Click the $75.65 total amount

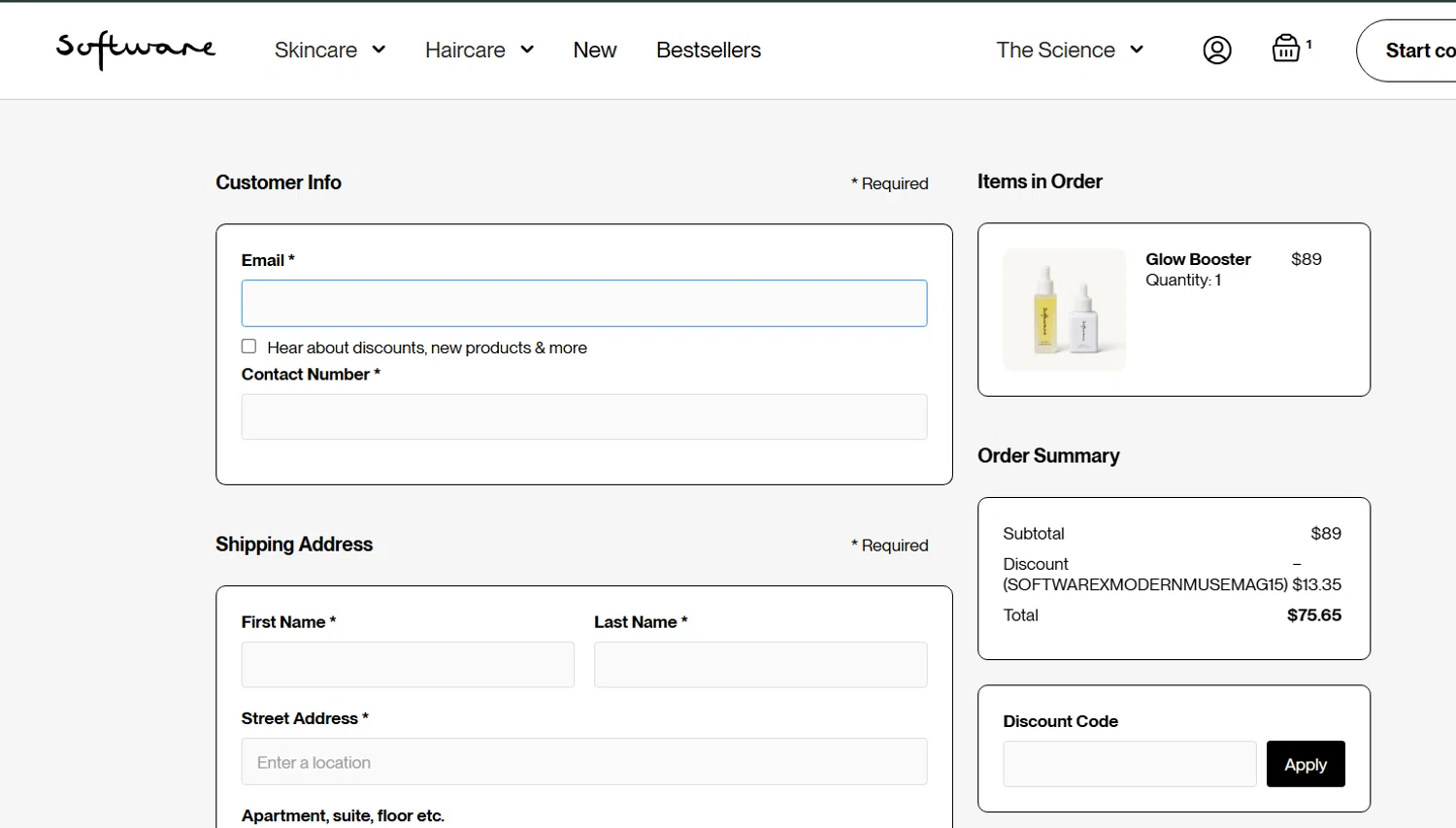[1314, 615]
